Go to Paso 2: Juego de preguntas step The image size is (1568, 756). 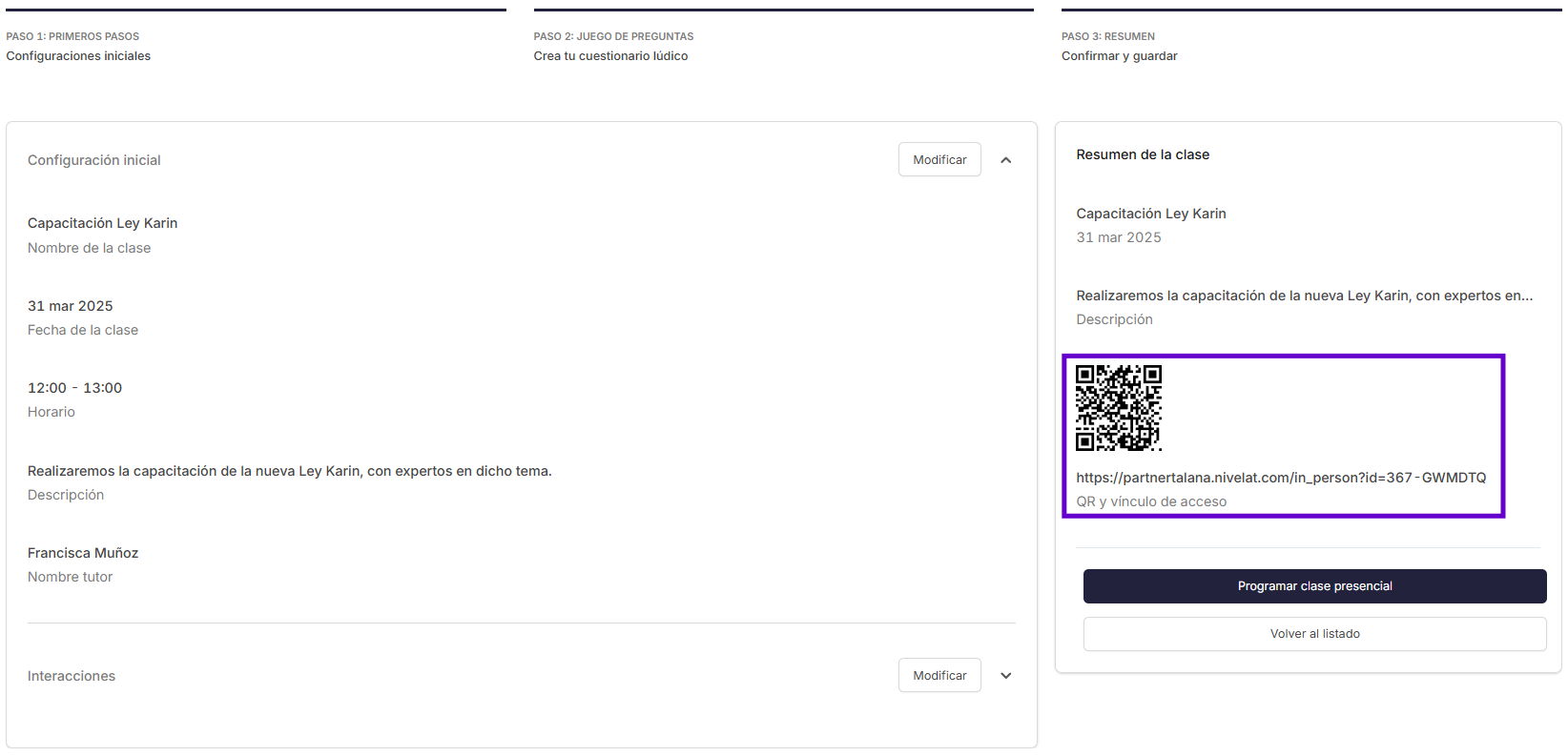[x=613, y=36]
